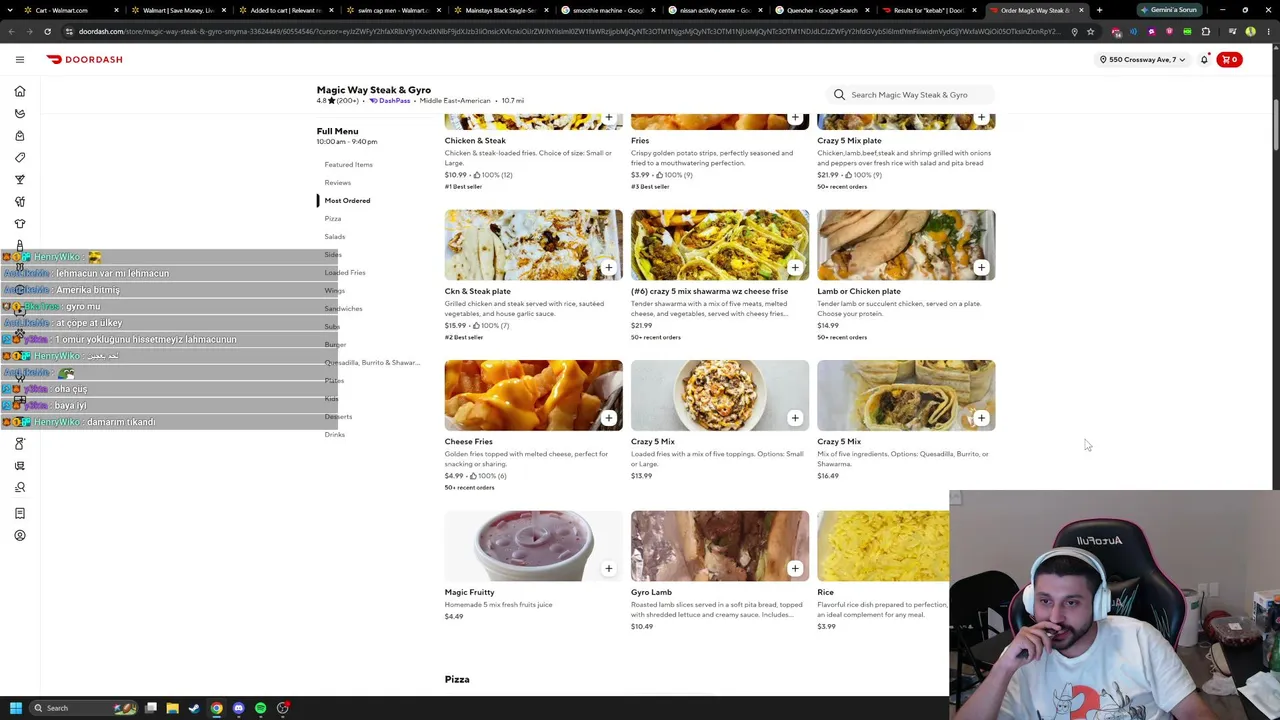Image resolution: width=1280 pixels, height=720 pixels.
Task: Open browser extensions puzzle icon
Action: click(x=1205, y=31)
